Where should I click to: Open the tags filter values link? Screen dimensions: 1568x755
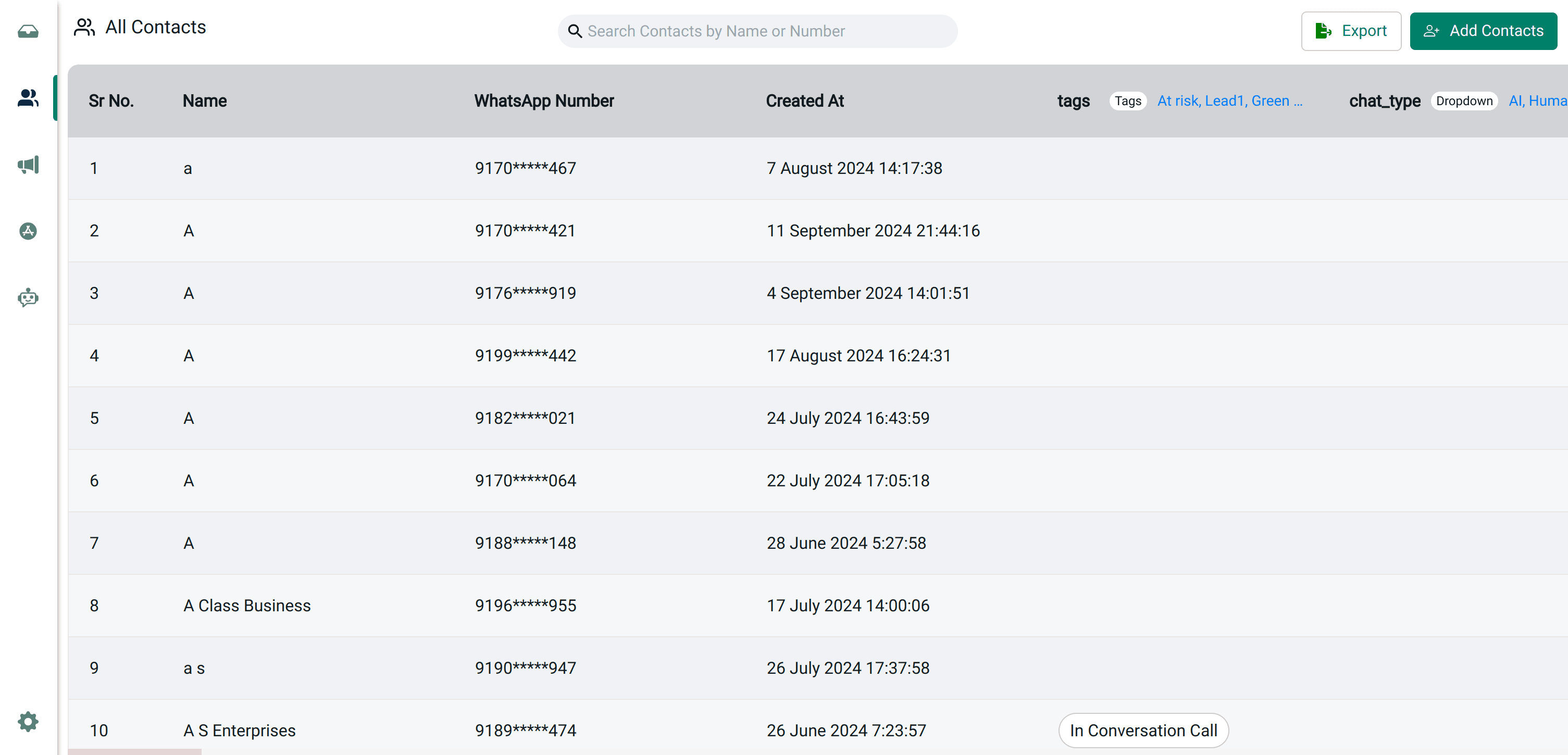1229,101
